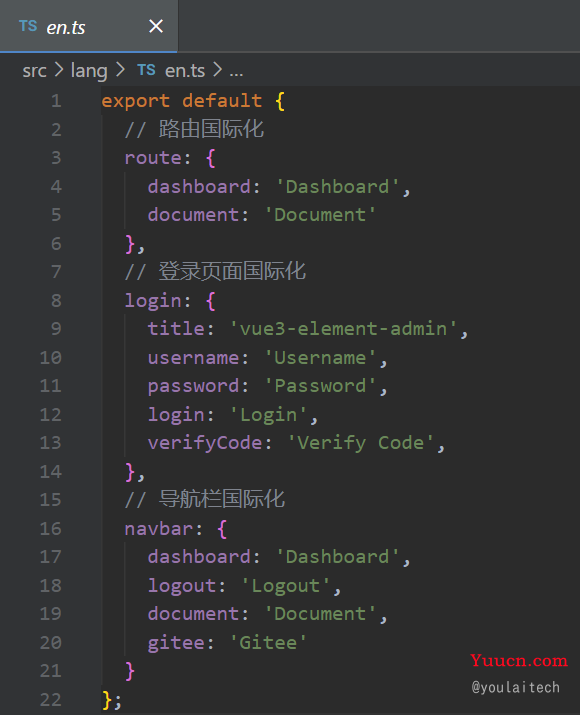Click line number 8 in the gutter

tap(56, 301)
